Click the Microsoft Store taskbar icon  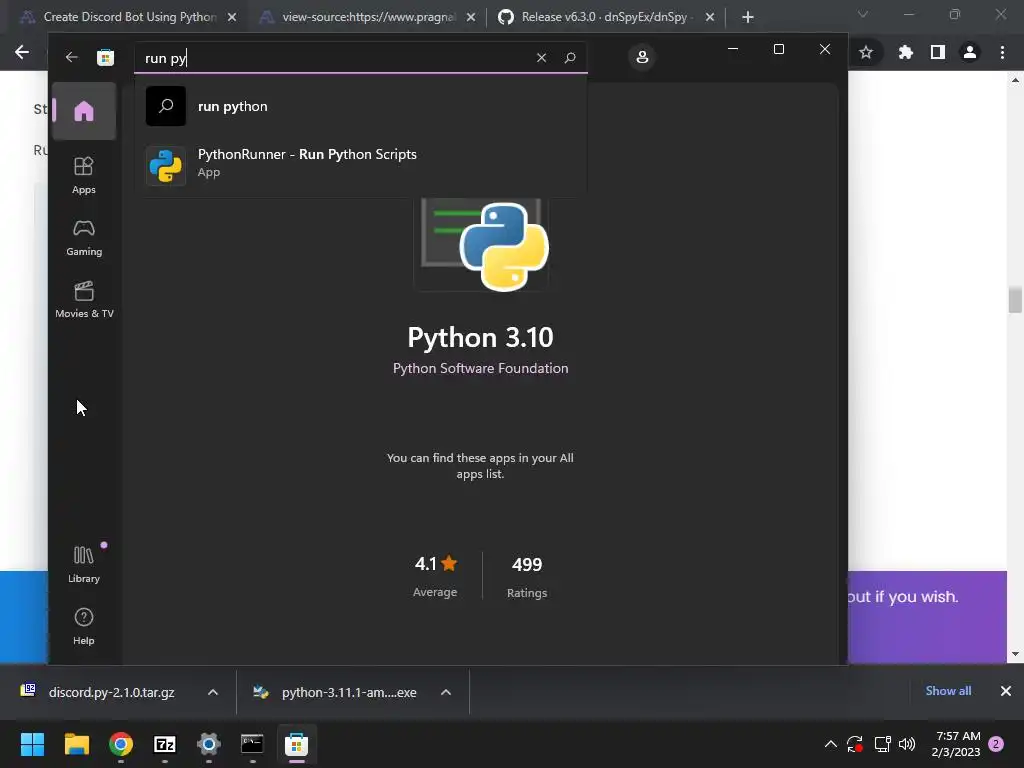point(296,744)
